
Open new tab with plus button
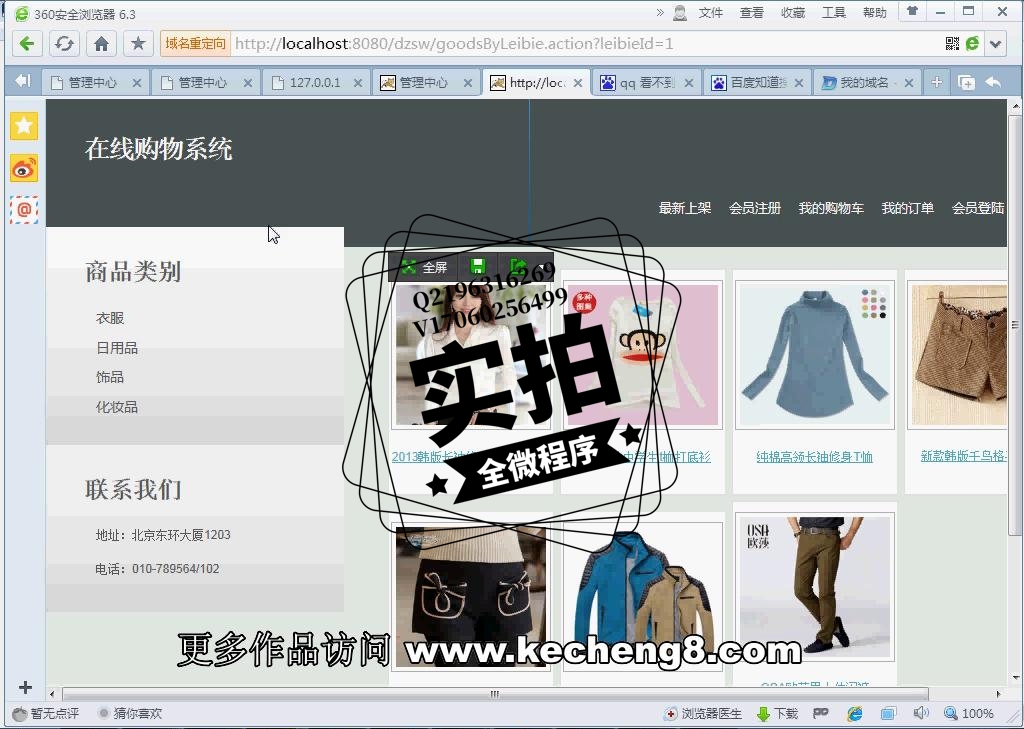pyautogui.click(x=936, y=82)
